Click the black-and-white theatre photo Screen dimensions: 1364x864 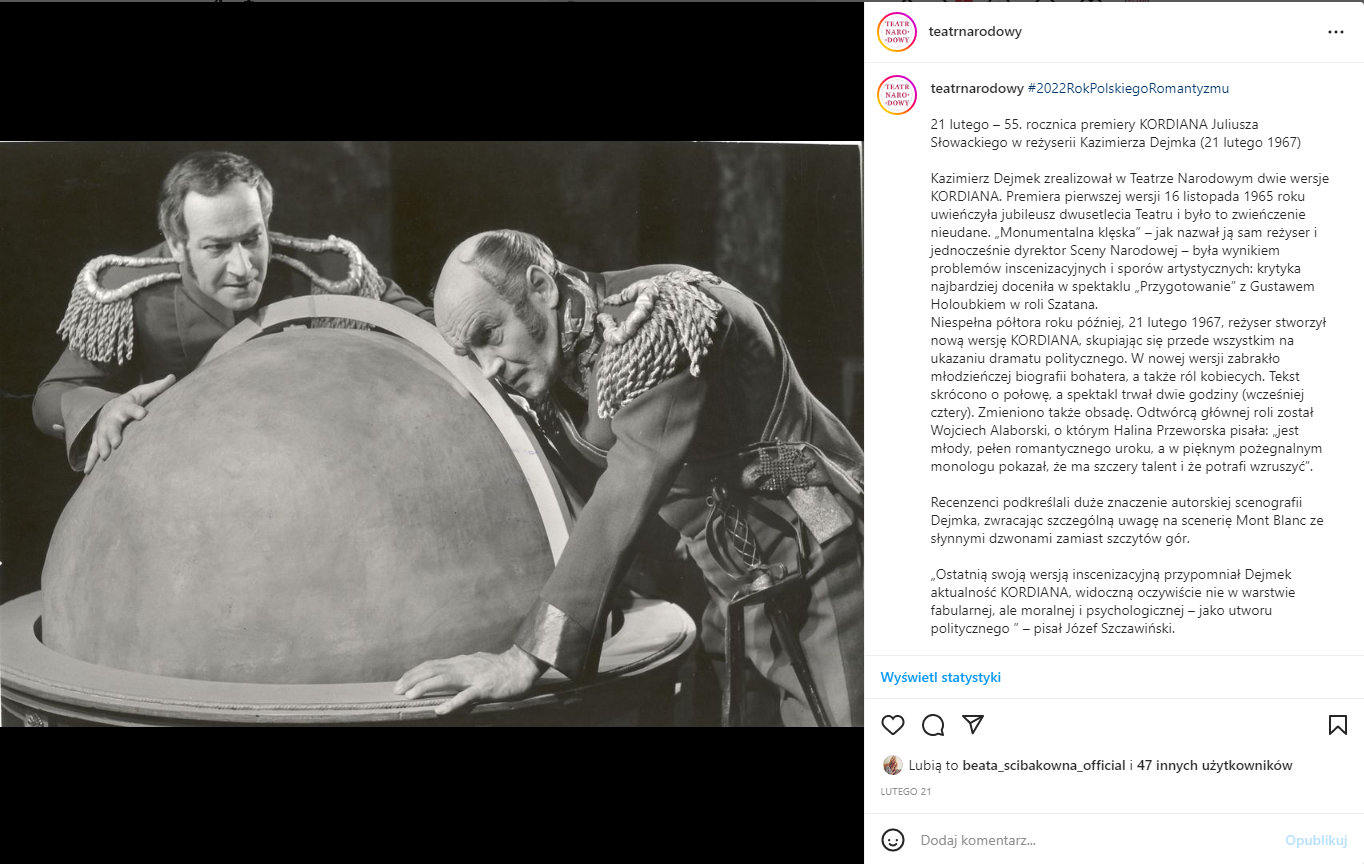coord(432,433)
